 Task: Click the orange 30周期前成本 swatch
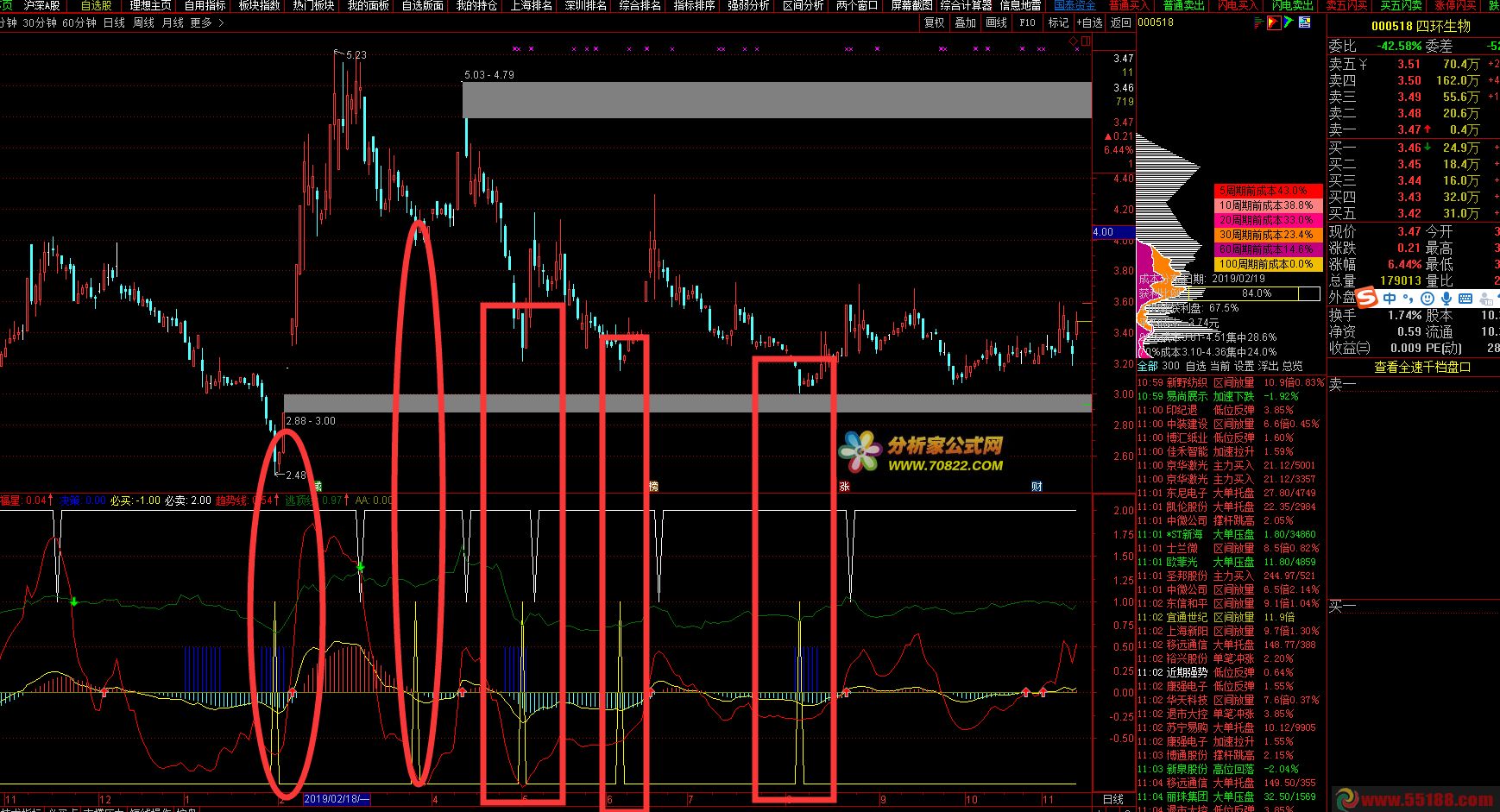1268,235
